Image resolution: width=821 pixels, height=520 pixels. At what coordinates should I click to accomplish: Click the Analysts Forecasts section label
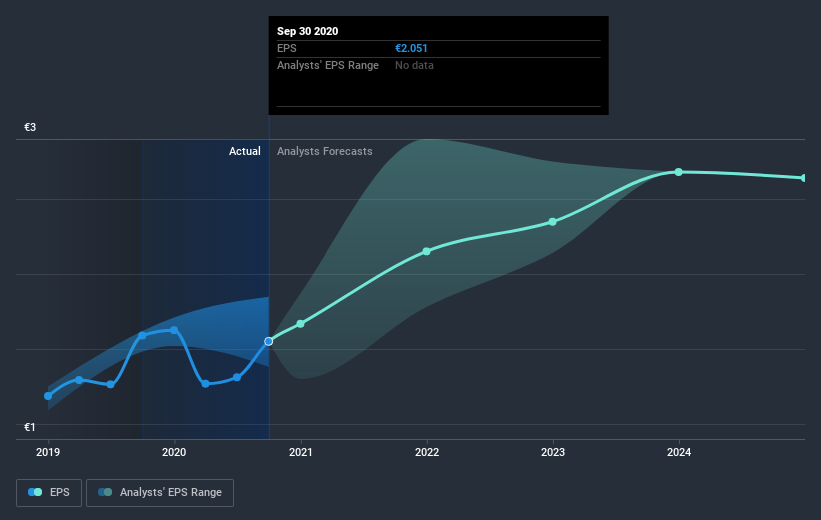coord(325,151)
